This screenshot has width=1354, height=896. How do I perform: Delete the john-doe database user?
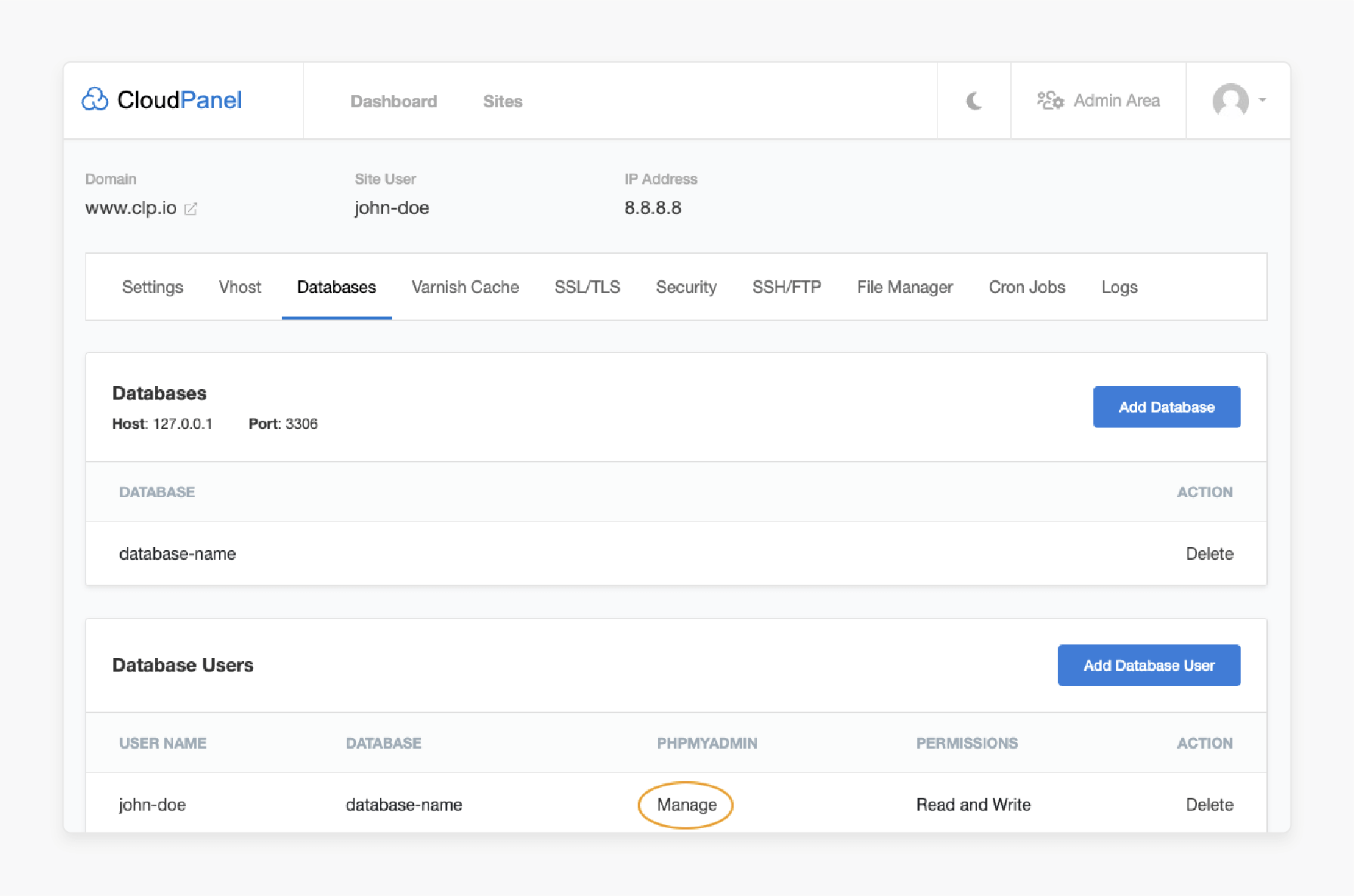(1209, 805)
